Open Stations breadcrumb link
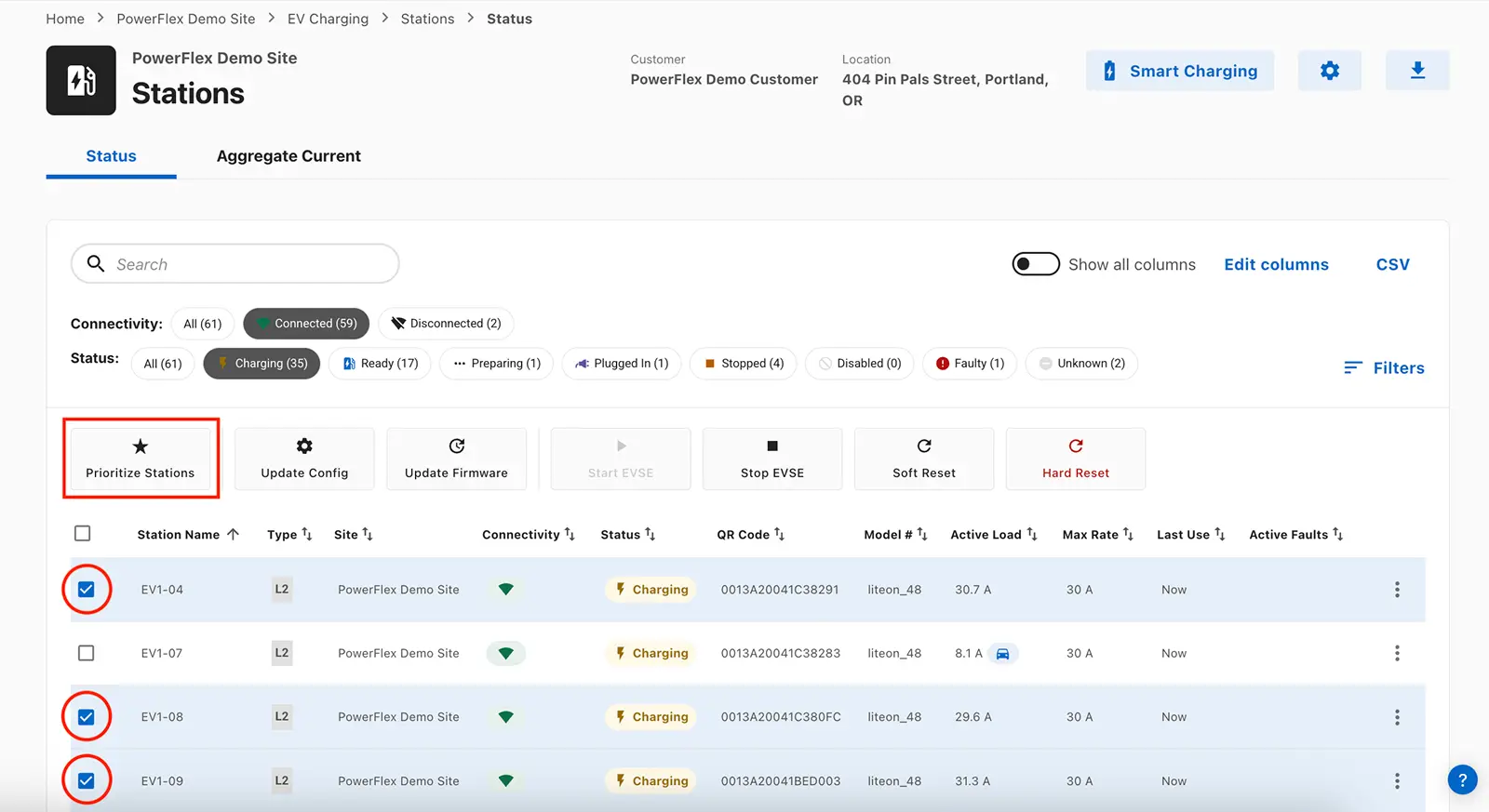This screenshot has height=812, width=1489. pyautogui.click(x=428, y=19)
